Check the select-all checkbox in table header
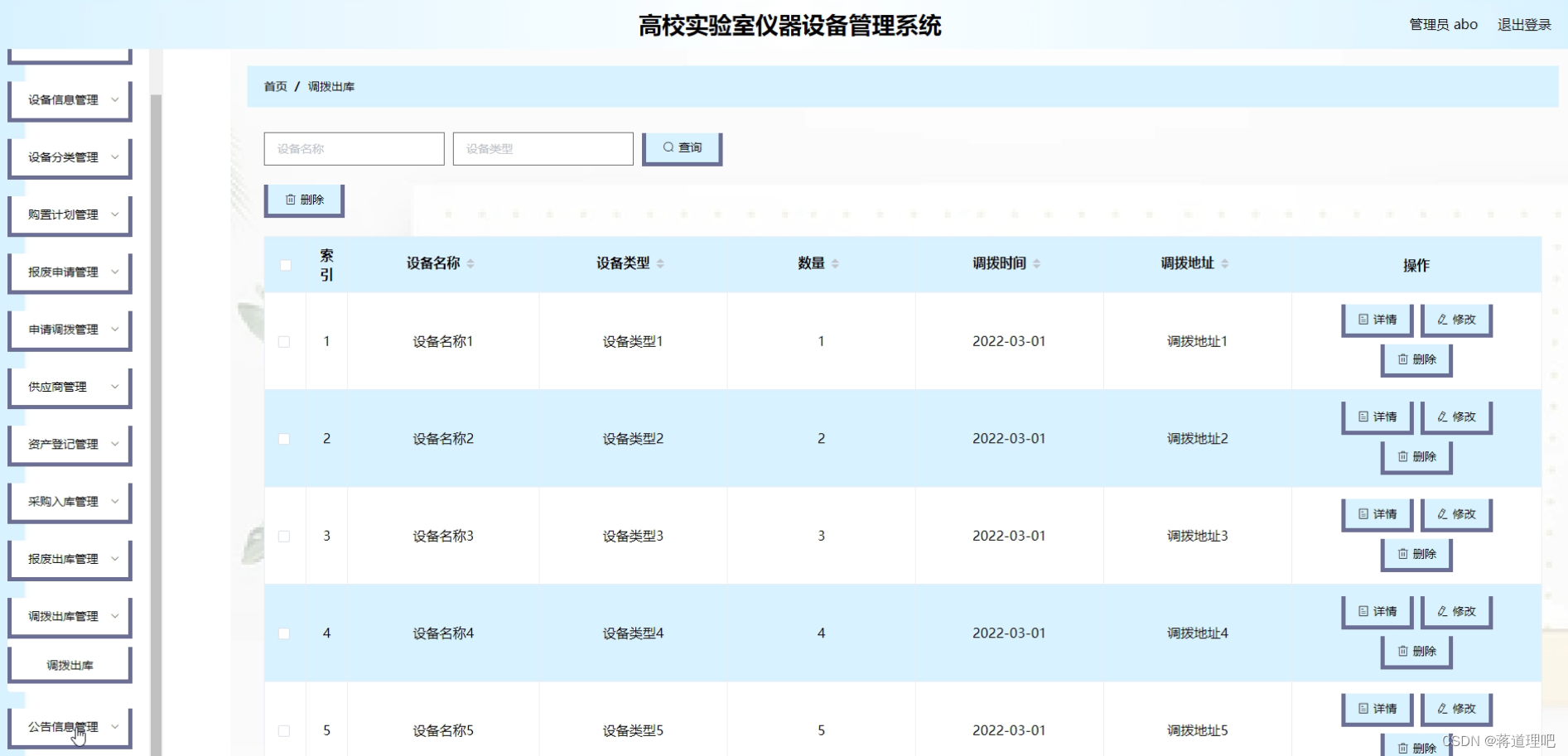The height and width of the screenshot is (756, 1568). 285,265
